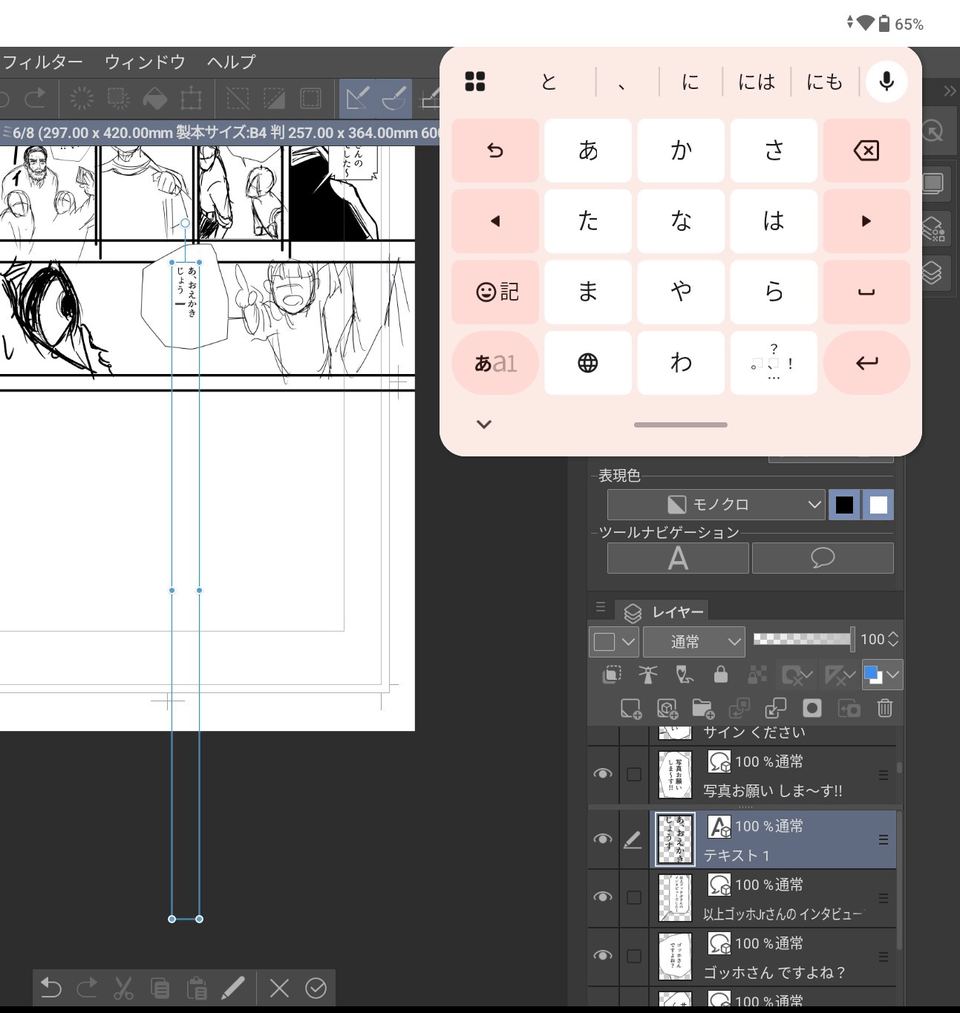The image size is (960, 1013).
Task: Open the scale/rotate transform tool
Action: [x=191, y=98]
